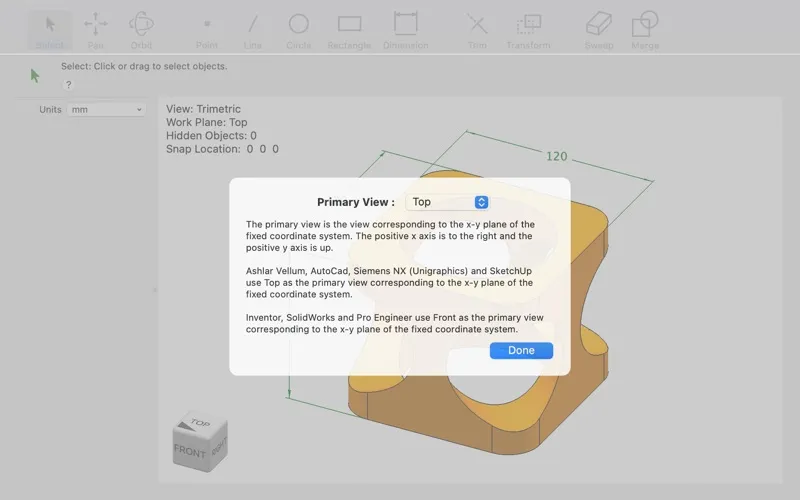This screenshot has height=500, width=800.
Task: Activate the Orbit tool
Action: pos(141,31)
